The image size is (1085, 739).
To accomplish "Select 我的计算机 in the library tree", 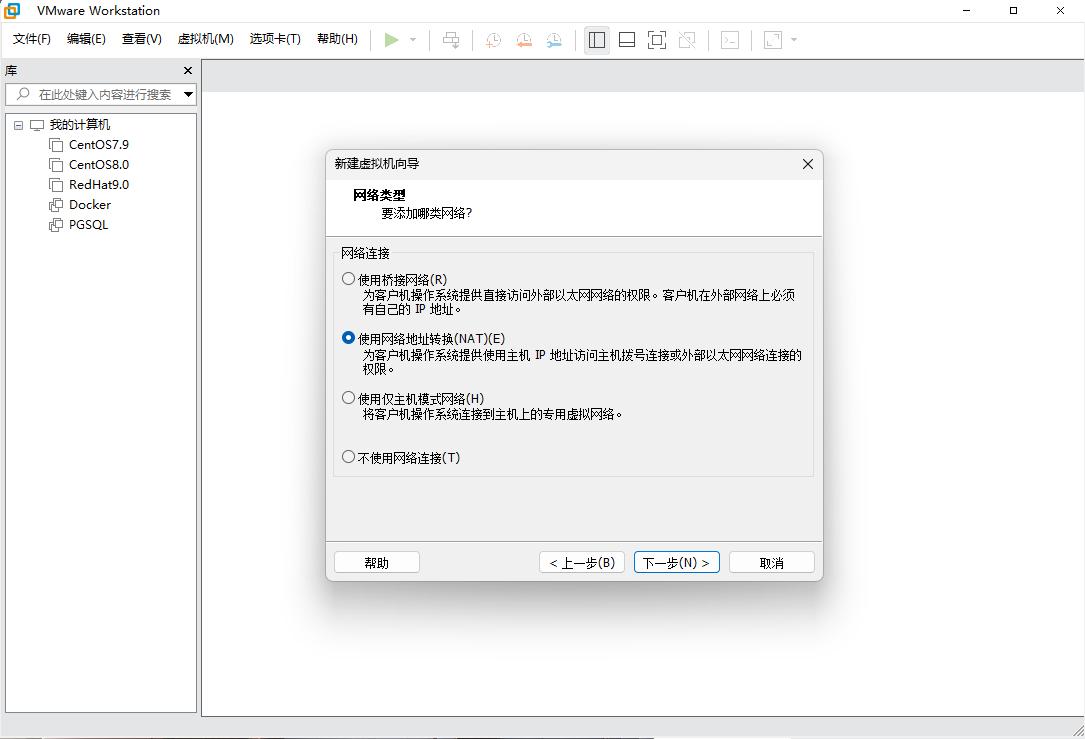I will (80, 125).
